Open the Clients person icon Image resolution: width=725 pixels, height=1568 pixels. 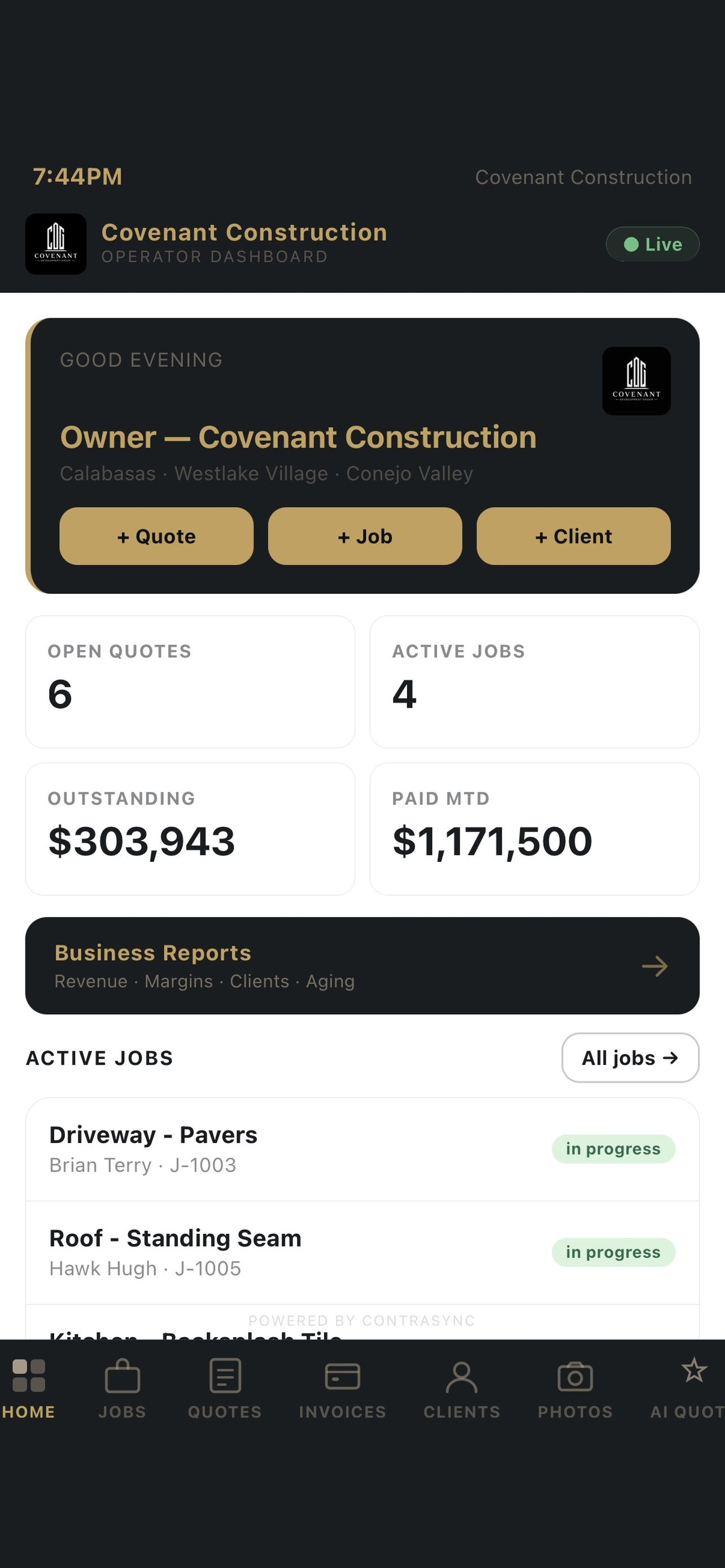point(462,1377)
